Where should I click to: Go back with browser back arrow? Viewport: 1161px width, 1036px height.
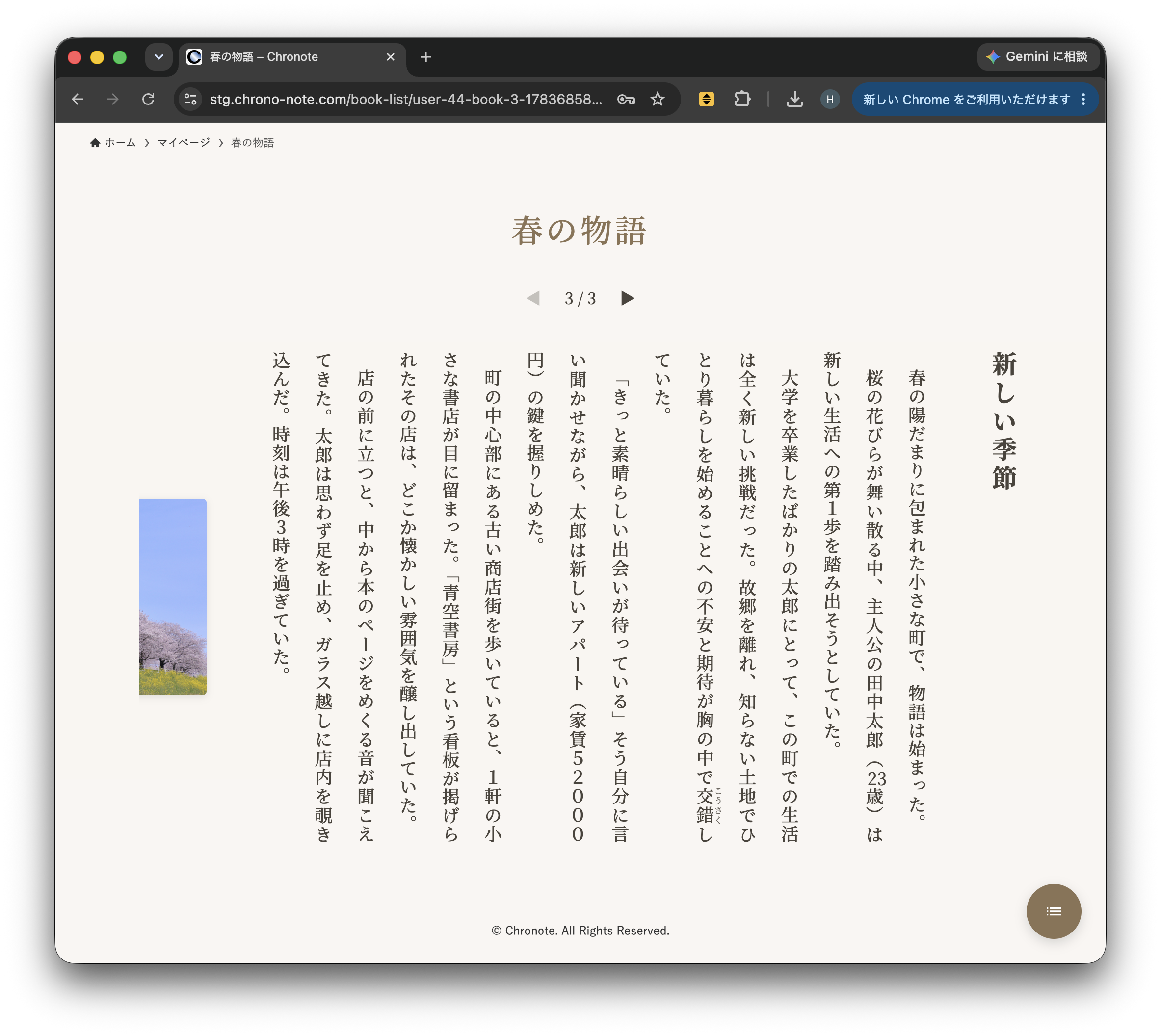pos(78,99)
